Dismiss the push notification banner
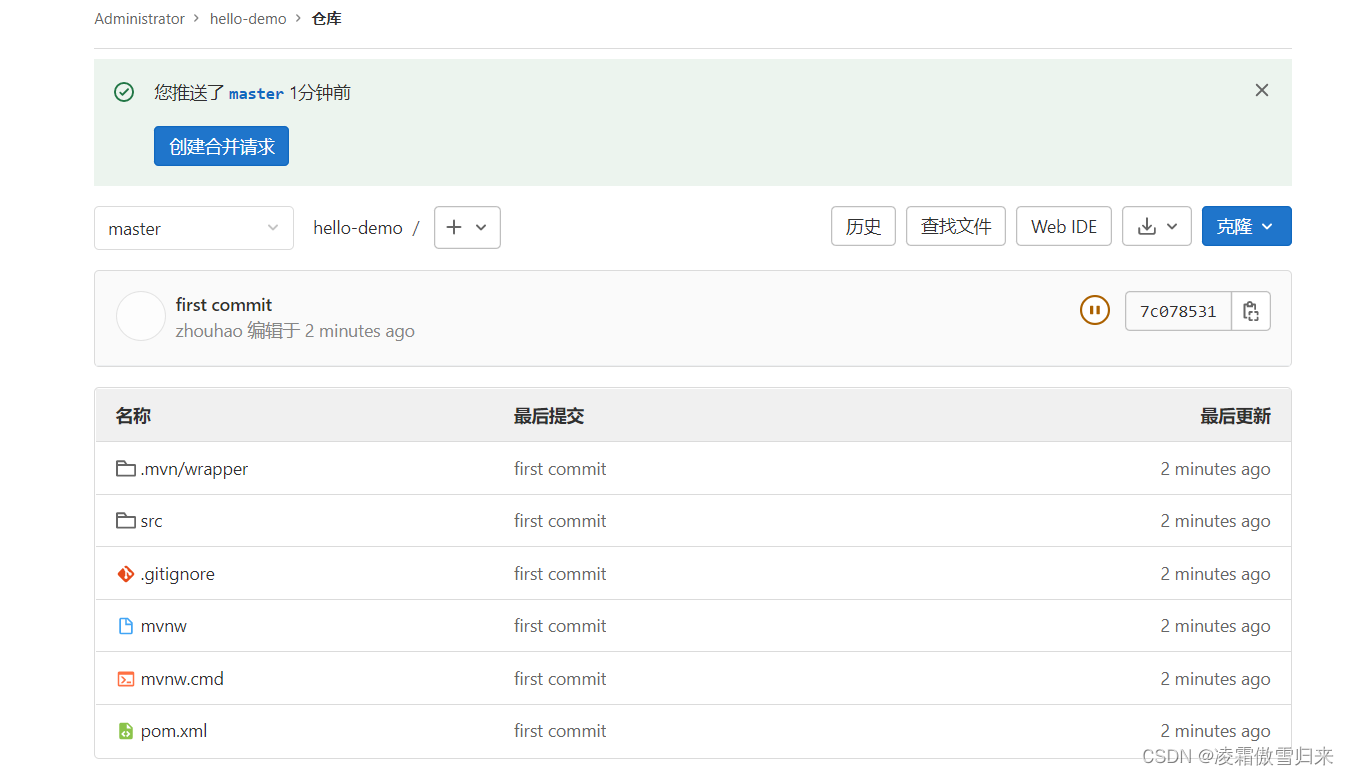Viewport: 1349px width, 775px height. point(1261,91)
